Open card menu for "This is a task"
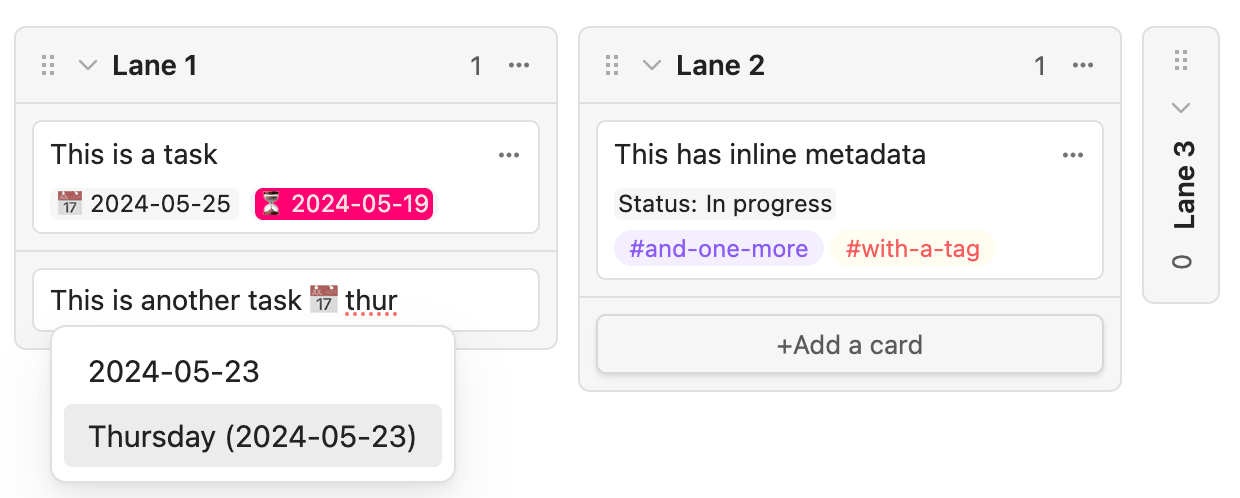 (x=509, y=155)
